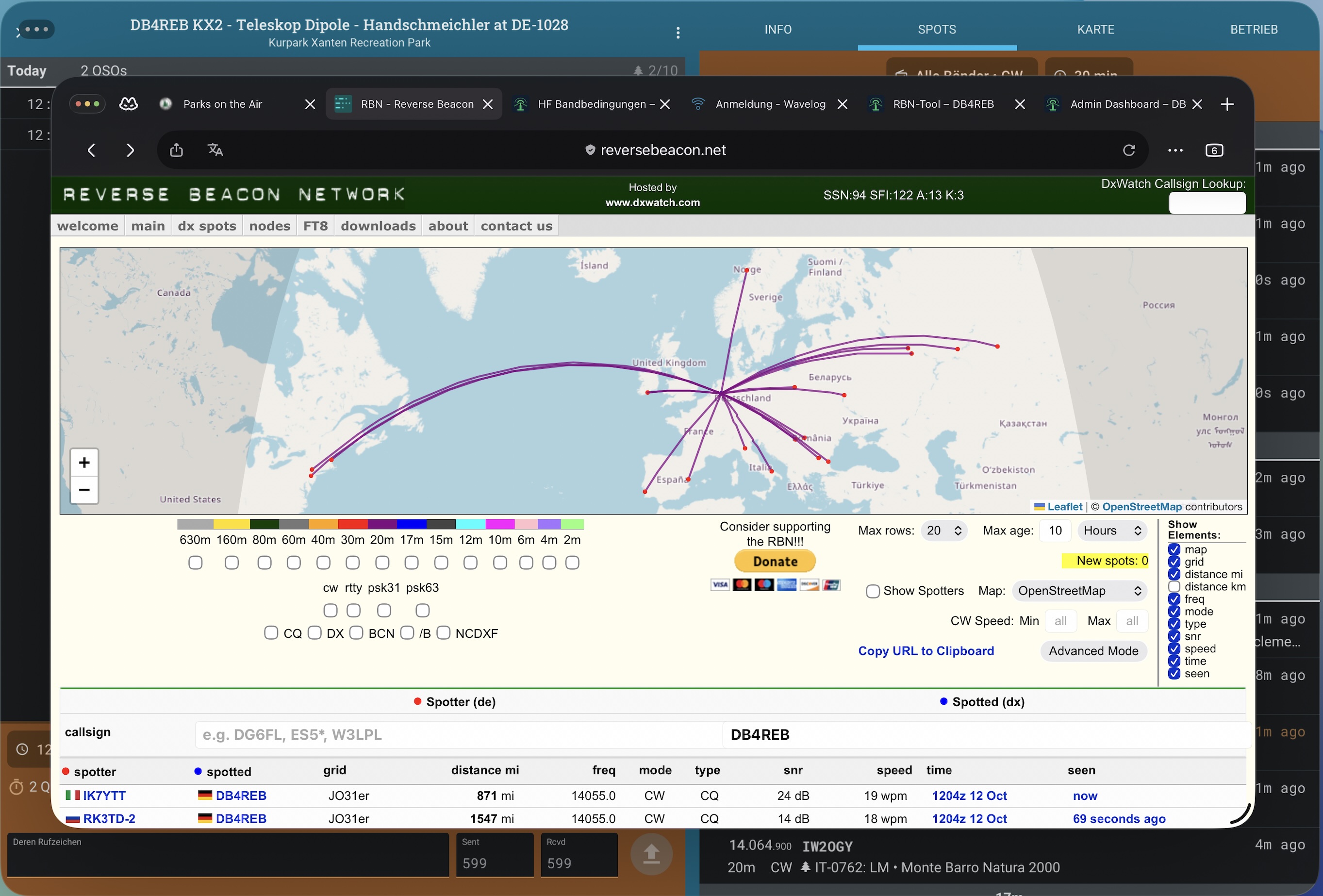Check the cw mode checkbox

click(330, 611)
